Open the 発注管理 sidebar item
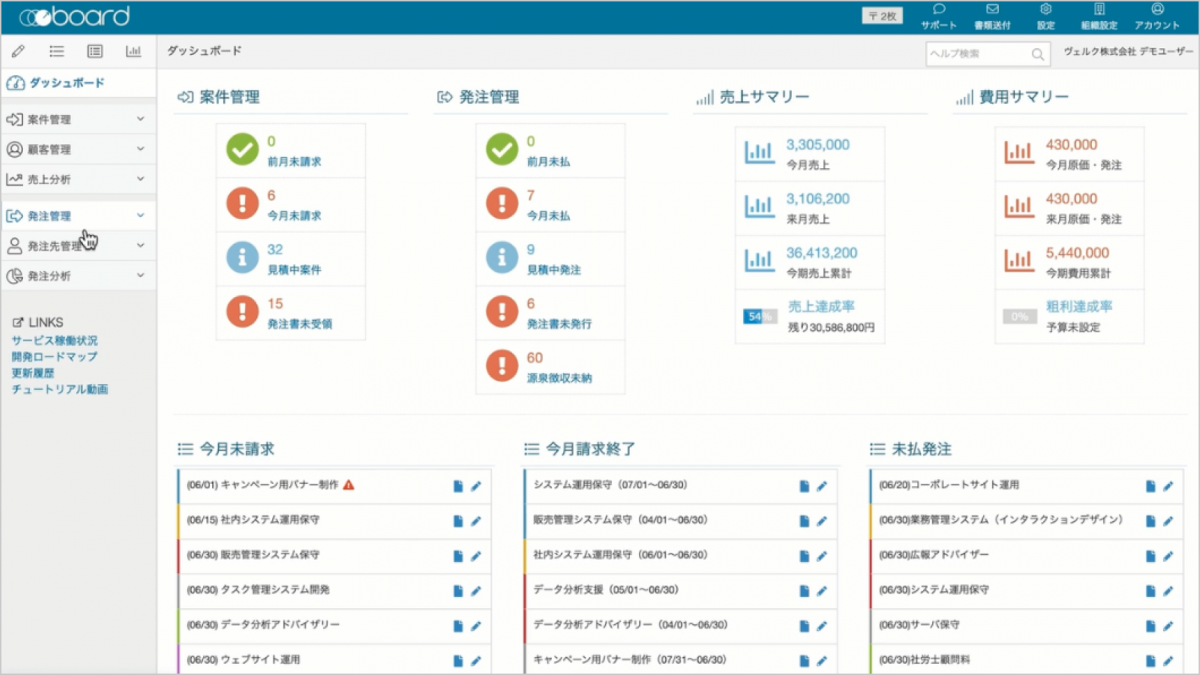The image size is (1200, 675). [x=78, y=215]
